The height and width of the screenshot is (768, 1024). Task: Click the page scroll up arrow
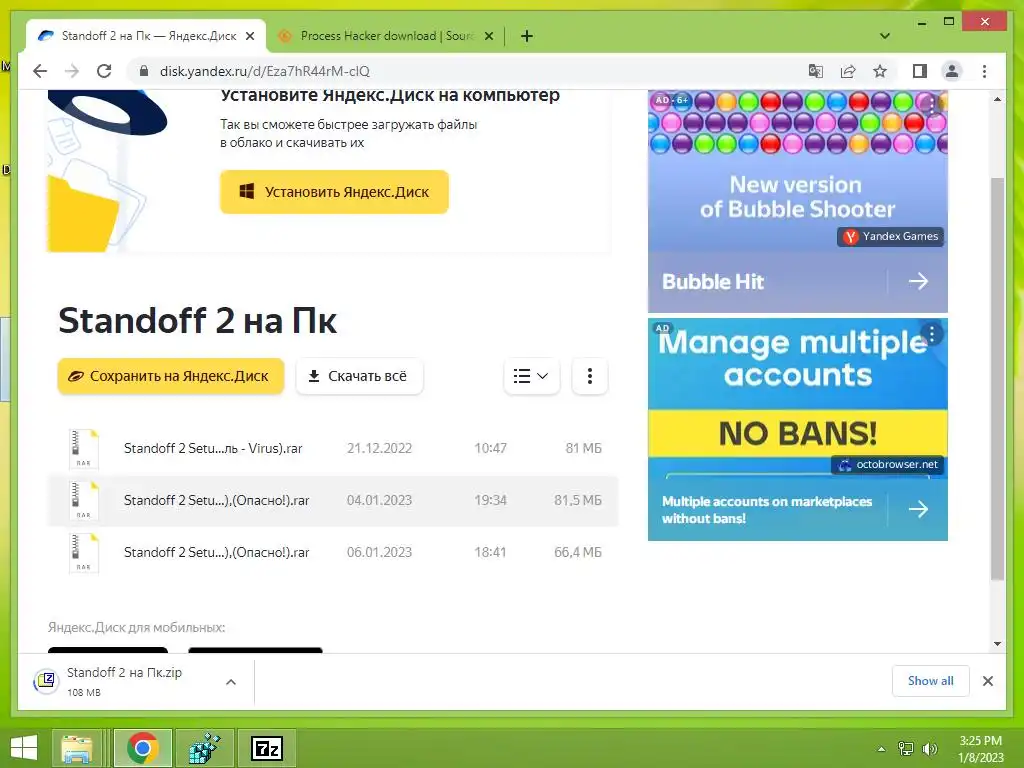click(x=997, y=100)
